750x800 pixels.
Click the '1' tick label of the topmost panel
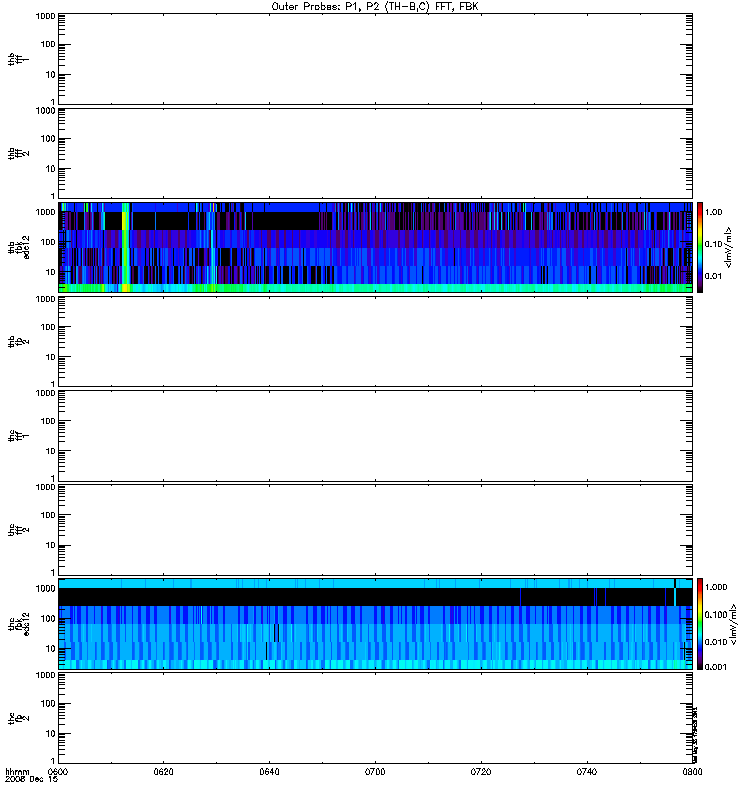tap(53, 102)
